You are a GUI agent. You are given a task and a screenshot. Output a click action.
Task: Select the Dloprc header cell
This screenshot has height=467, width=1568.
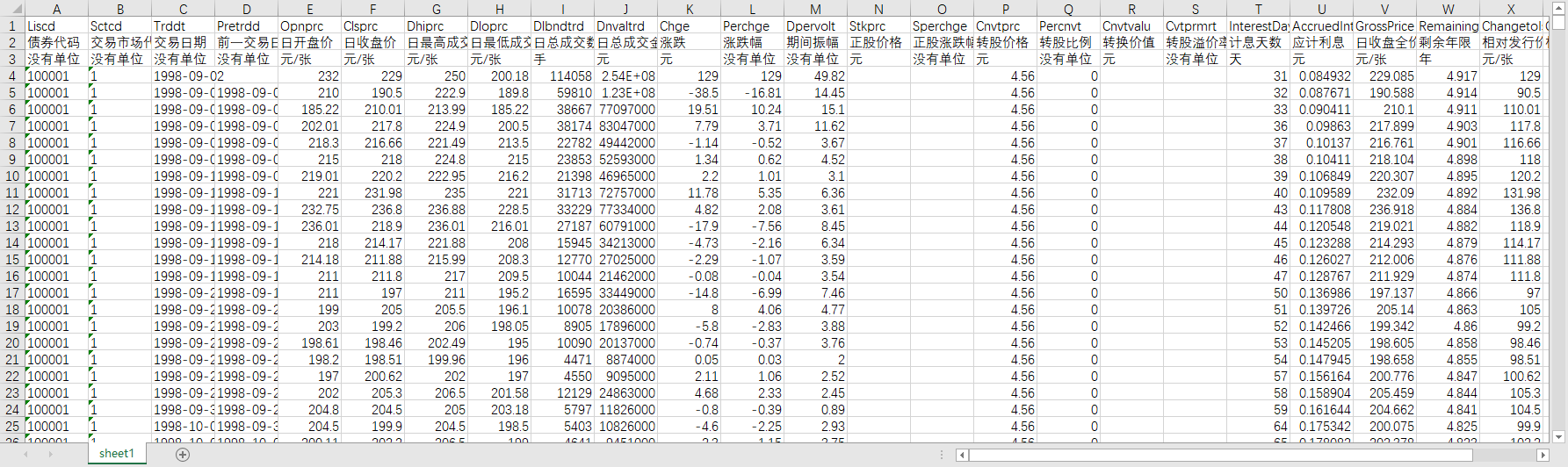(500, 26)
